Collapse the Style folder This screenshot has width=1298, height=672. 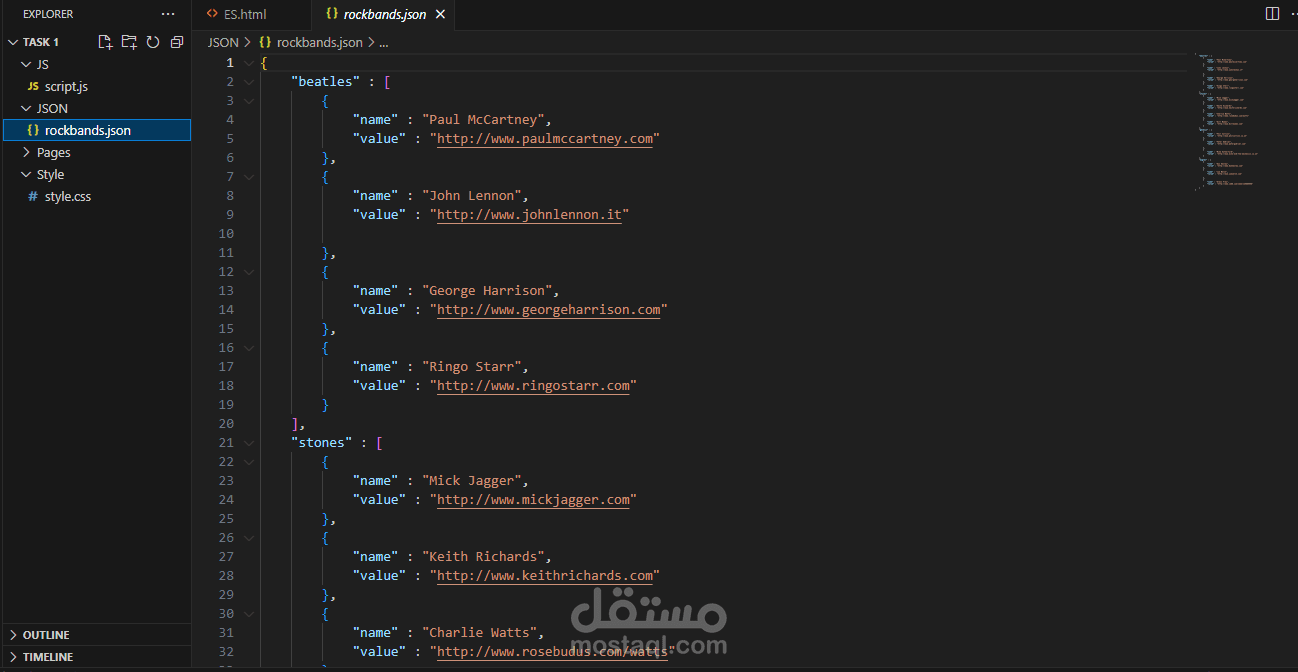point(27,174)
